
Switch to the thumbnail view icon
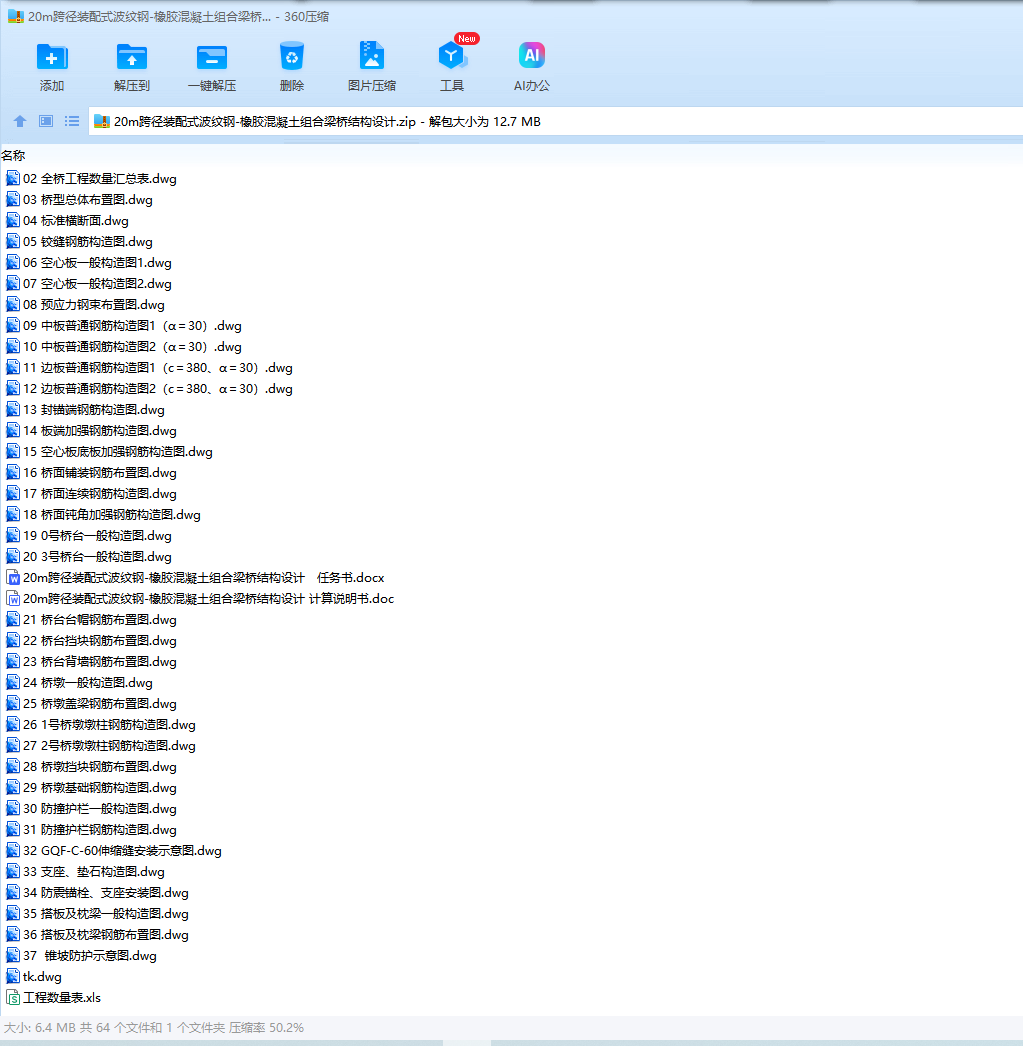(x=46, y=121)
